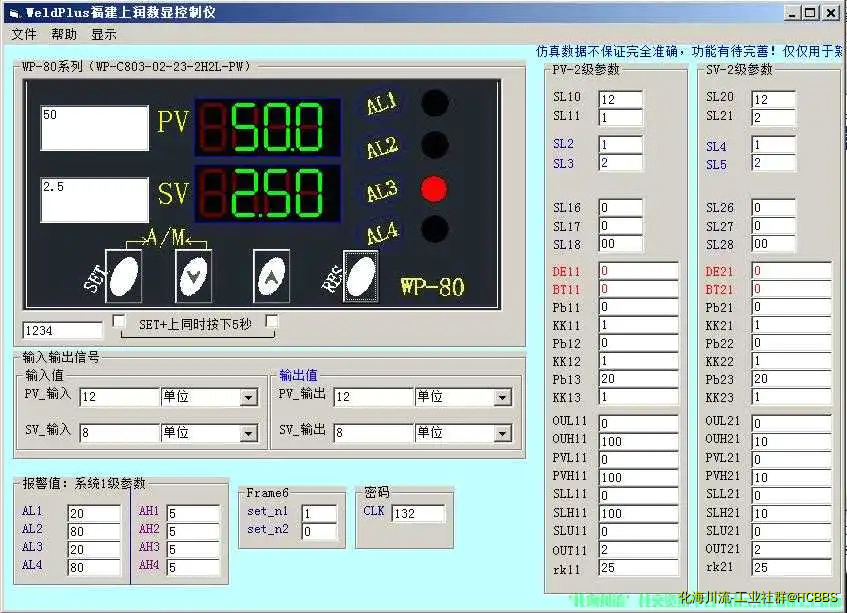Image resolution: width=847 pixels, height=613 pixels.
Task: Tick the checkbox right of SET+上同时按下5秒
Action: pyautogui.click(x=272, y=322)
